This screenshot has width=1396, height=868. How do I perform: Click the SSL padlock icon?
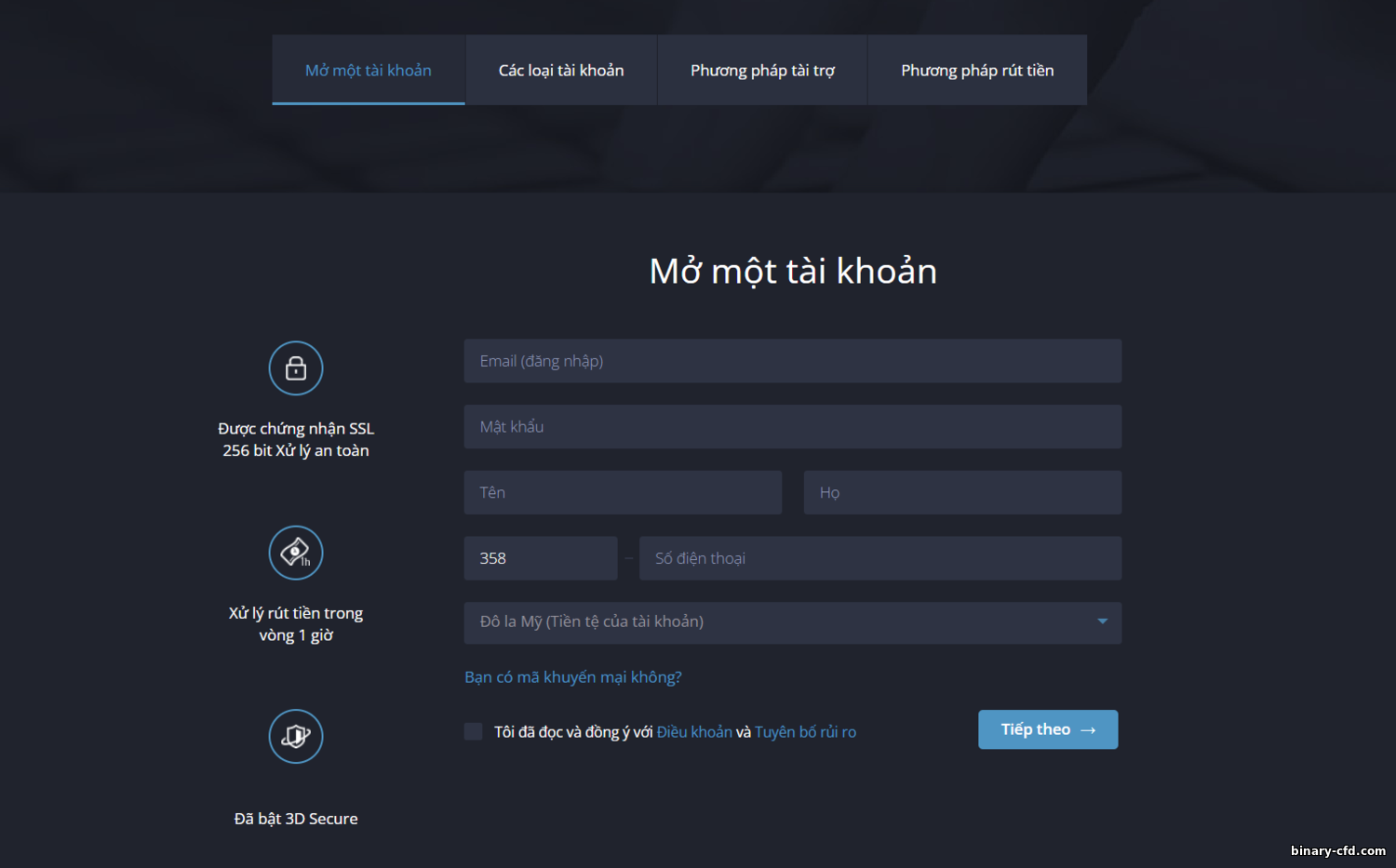[296, 368]
